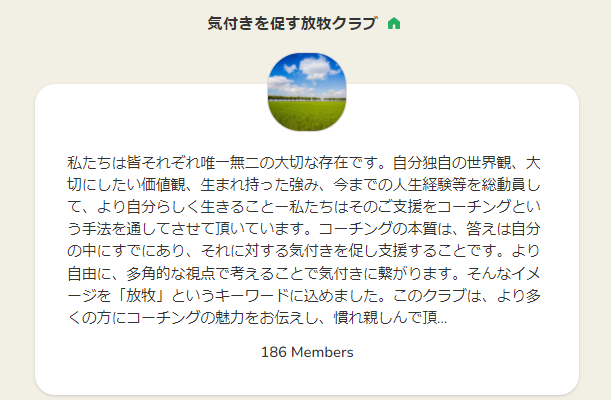
Task: Open the 気付きを促す放牧クラブ title link
Action: (292, 23)
